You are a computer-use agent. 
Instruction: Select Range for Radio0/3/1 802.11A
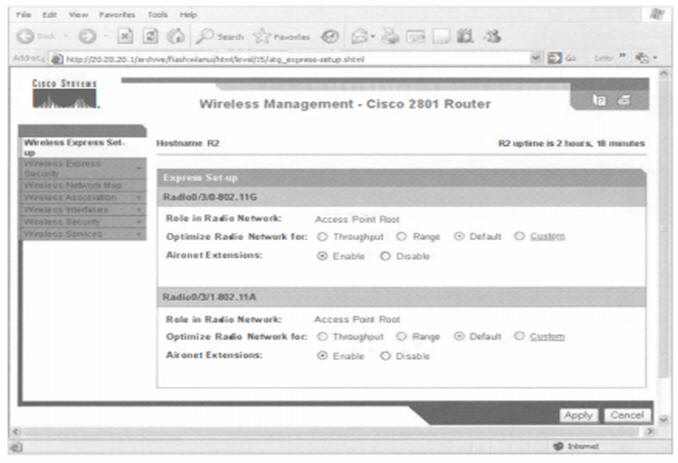pyautogui.click(x=402, y=336)
